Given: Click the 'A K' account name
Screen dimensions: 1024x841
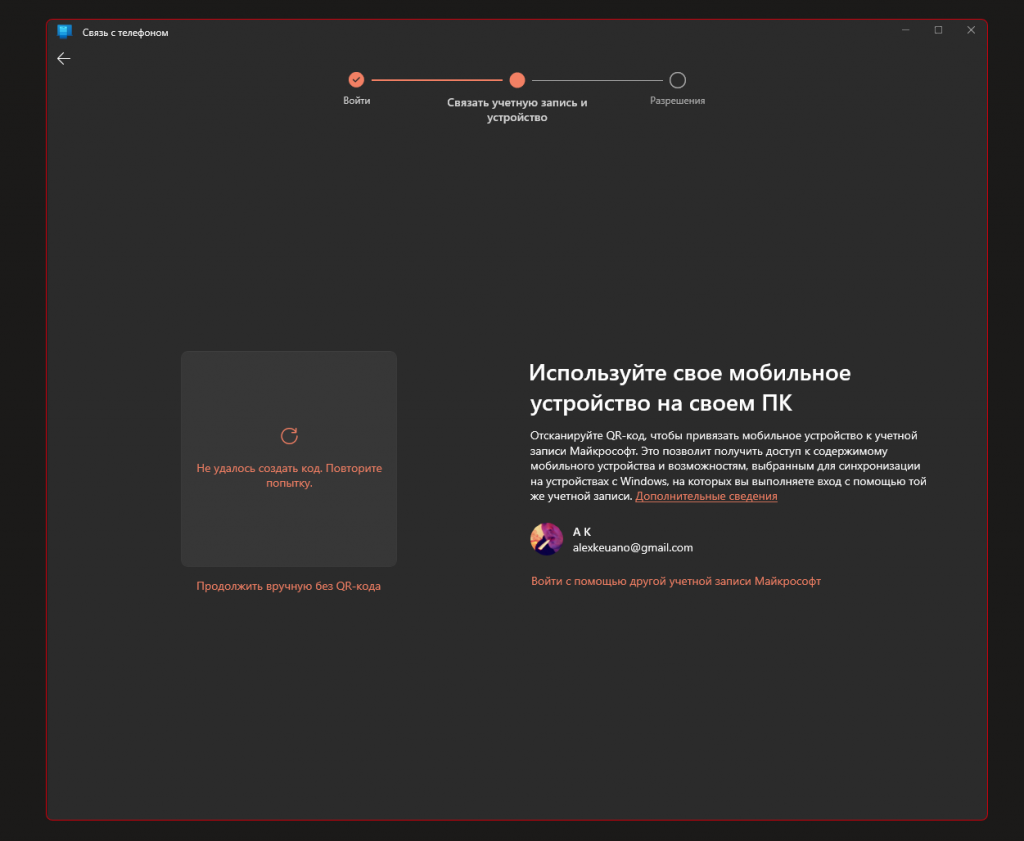Looking at the screenshot, I should [x=581, y=532].
